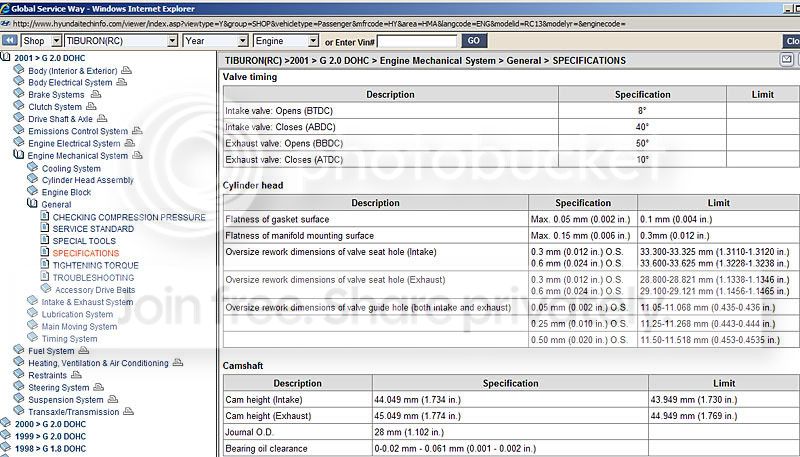This screenshot has height=457, width=800.
Task: Click print icon next to Engine Mechanical System
Action: pos(139,155)
